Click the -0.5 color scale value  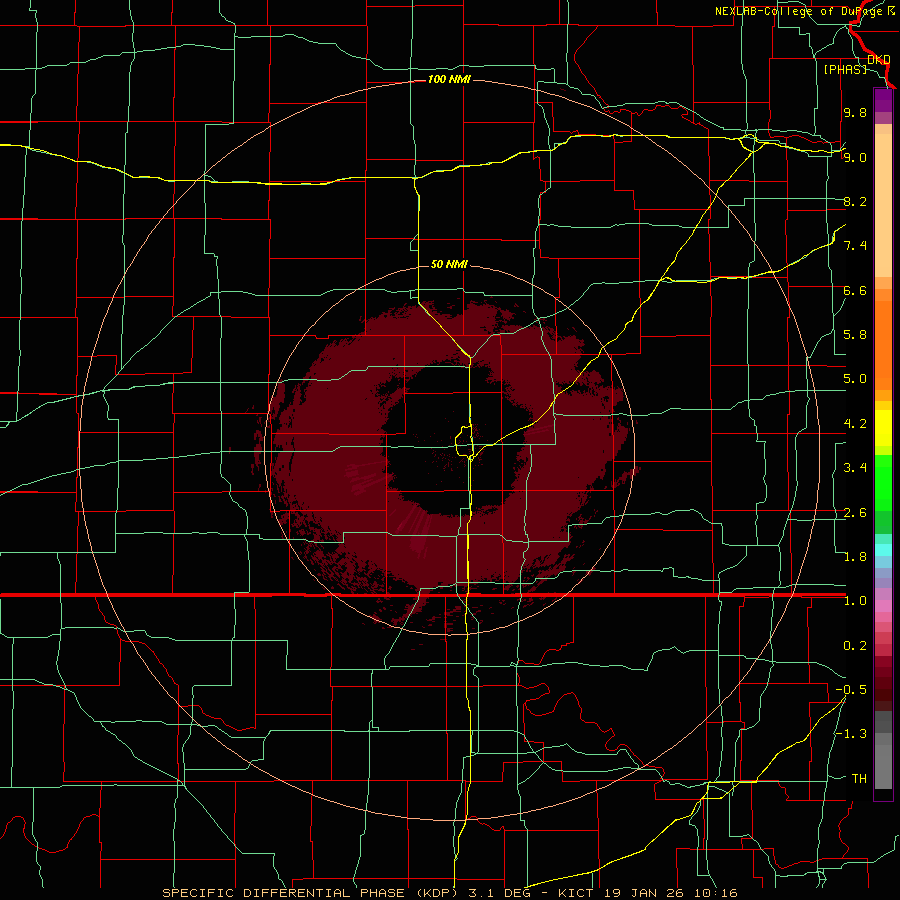coord(851,690)
